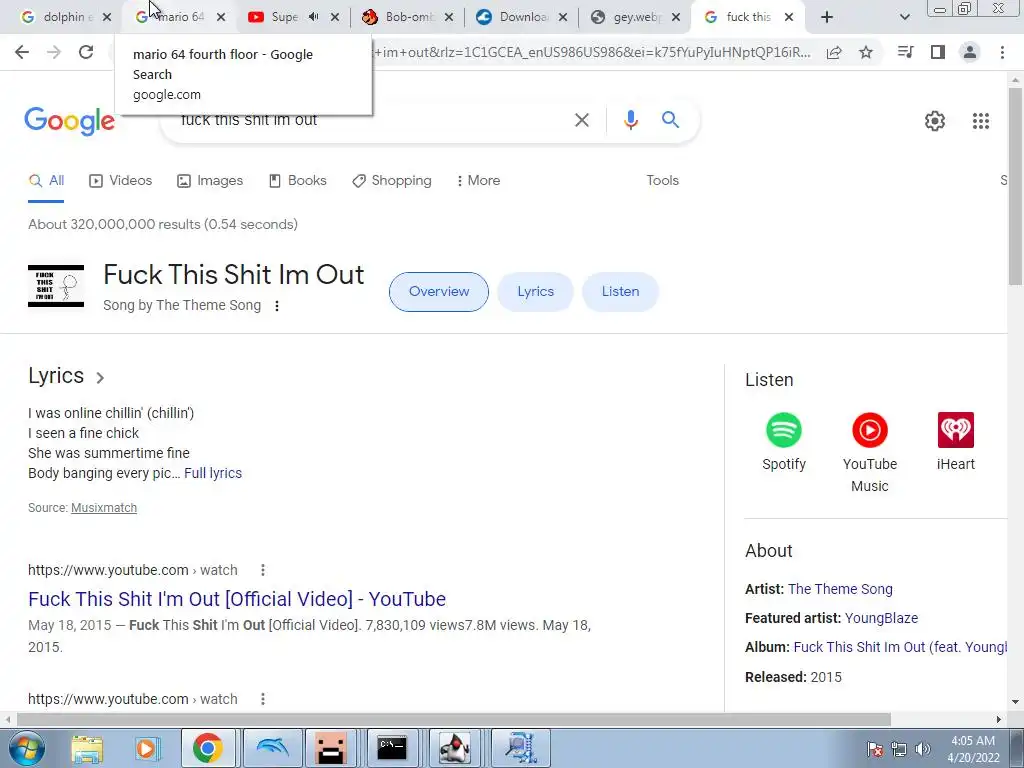Image resolution: width=1024 pixels, height=768 pixels.
Task: Clear the Google search box text
Action: tap(582, 120)
